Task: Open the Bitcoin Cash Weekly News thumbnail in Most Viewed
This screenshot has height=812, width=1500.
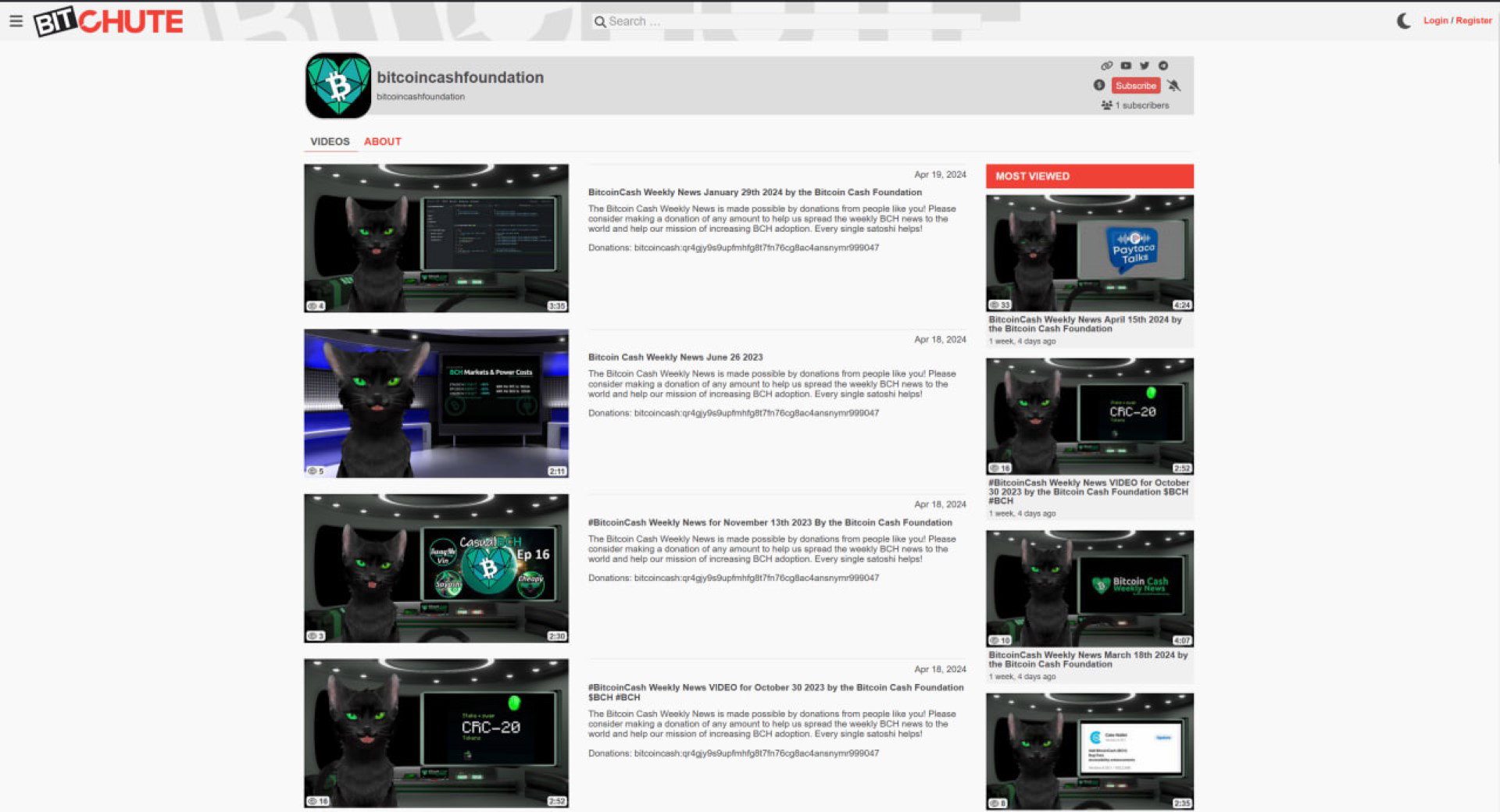Action: (x=1090, y=589)
